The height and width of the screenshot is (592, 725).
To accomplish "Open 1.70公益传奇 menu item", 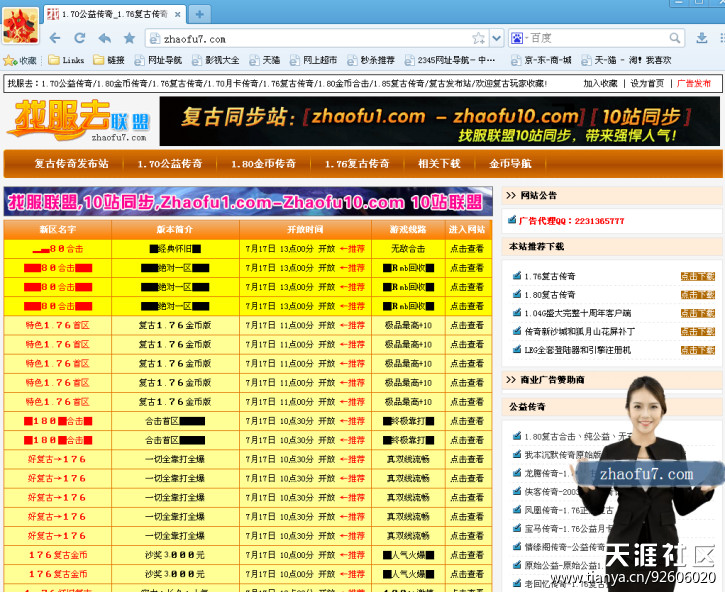I will 170,164.
